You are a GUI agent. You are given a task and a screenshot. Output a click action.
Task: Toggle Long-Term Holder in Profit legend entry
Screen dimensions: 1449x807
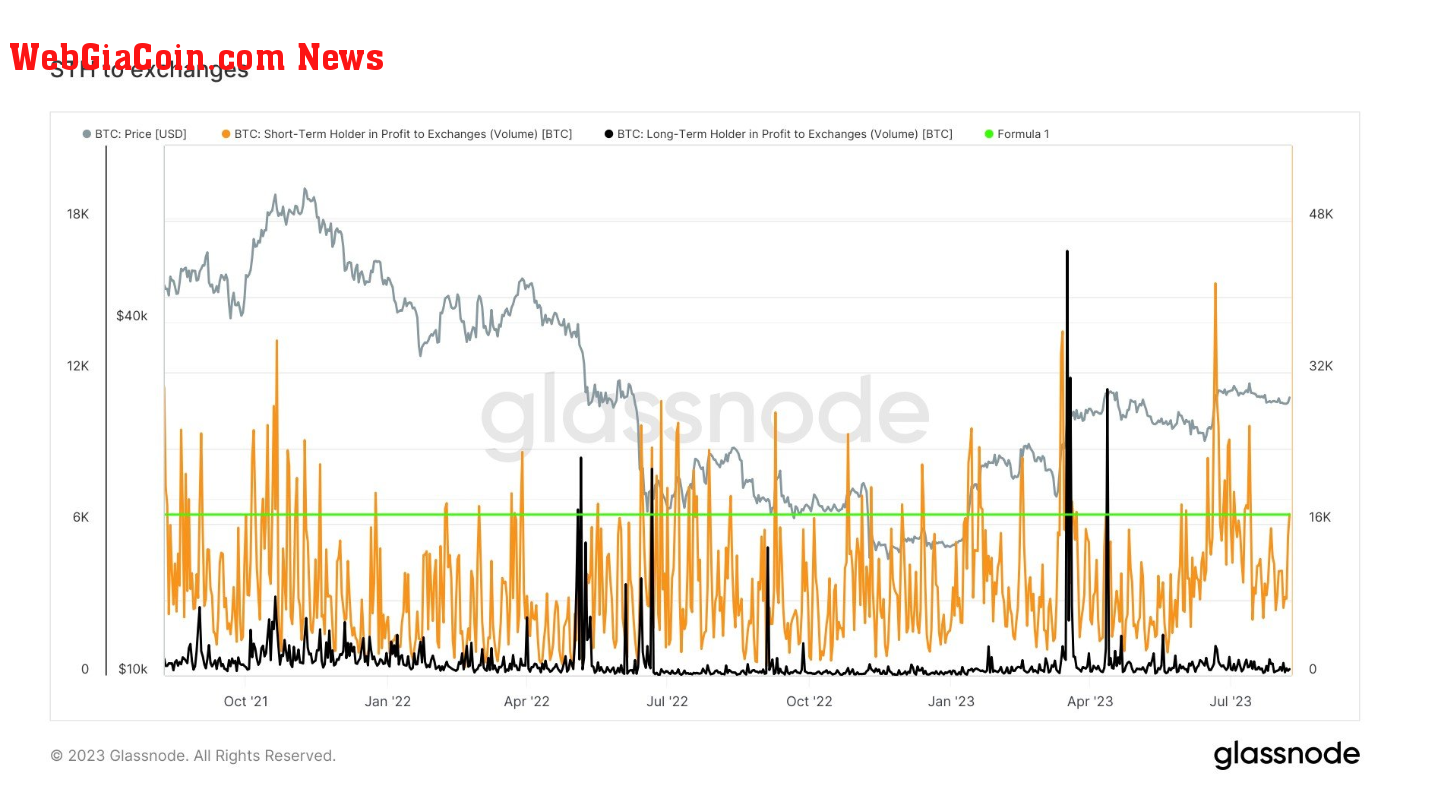[778, 134]
